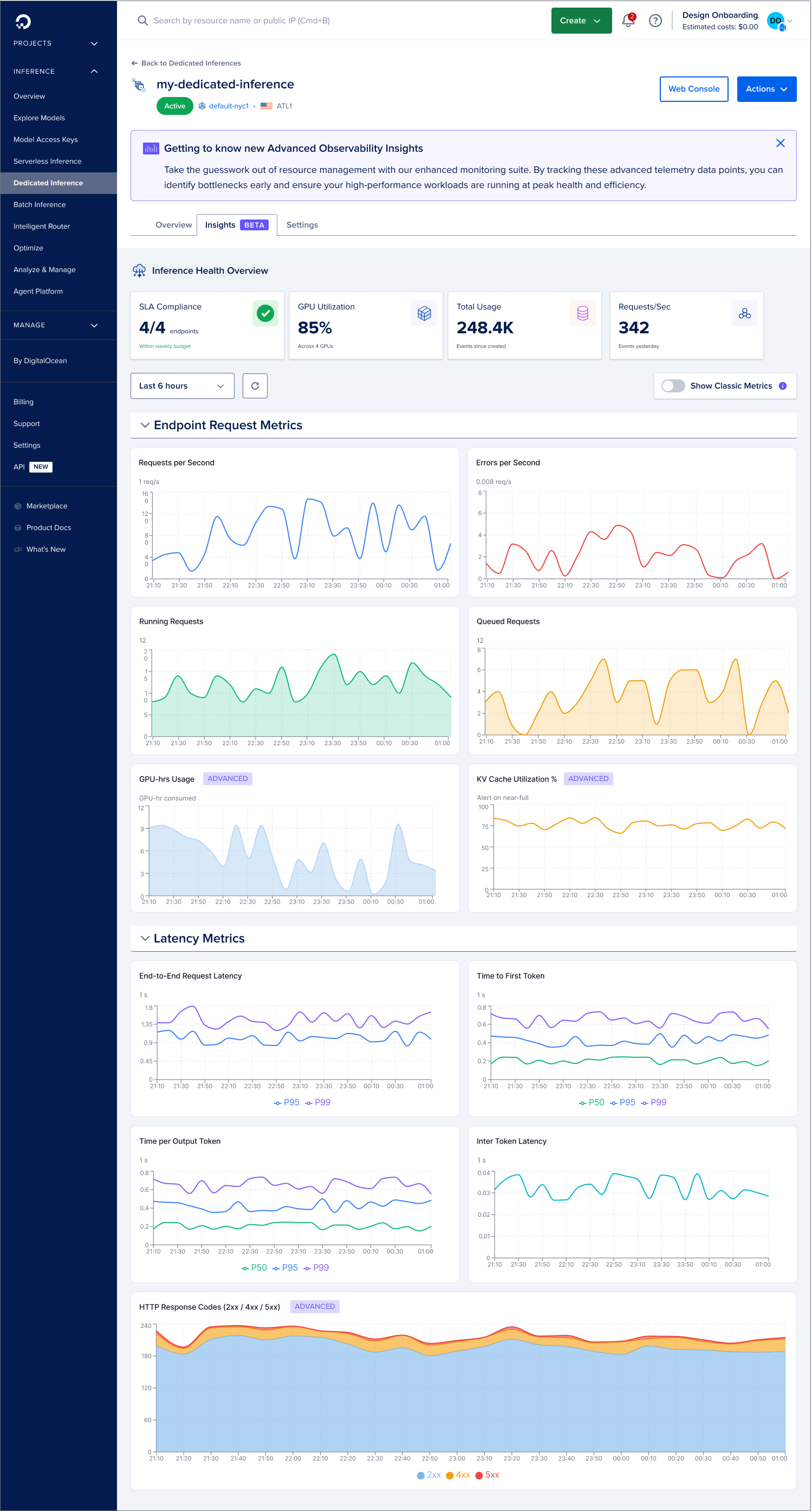Open Serverless Inference in the sidebar

click(48, 162)
